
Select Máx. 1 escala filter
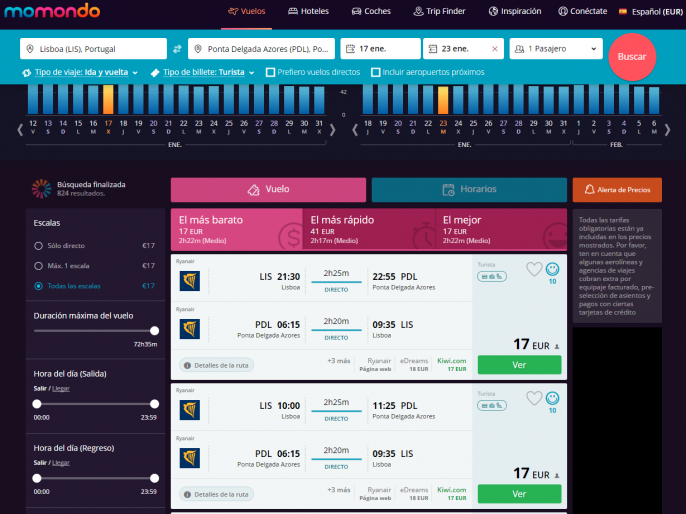point(38,266)
